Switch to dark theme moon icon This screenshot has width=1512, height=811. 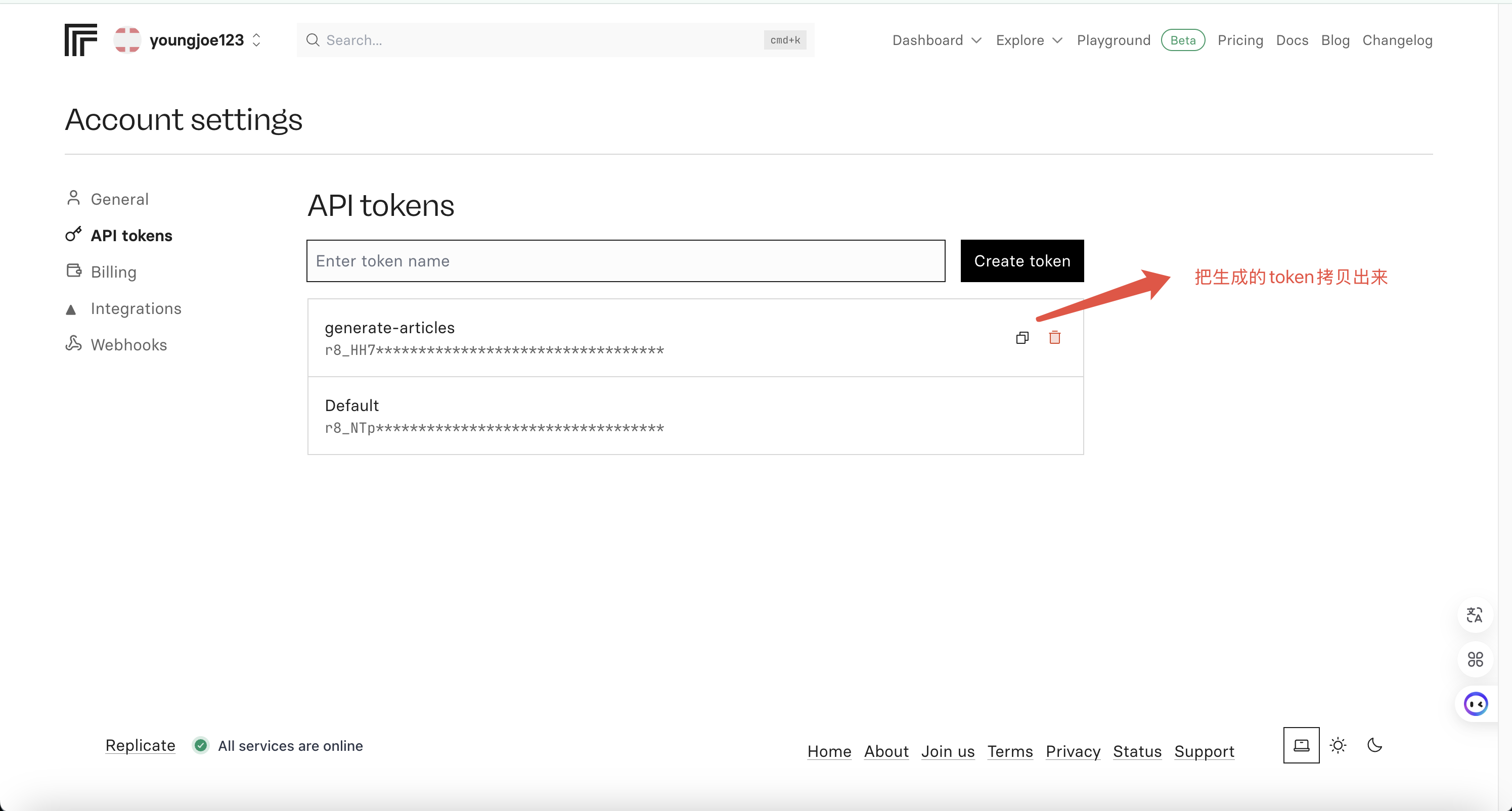[1374, 745]
